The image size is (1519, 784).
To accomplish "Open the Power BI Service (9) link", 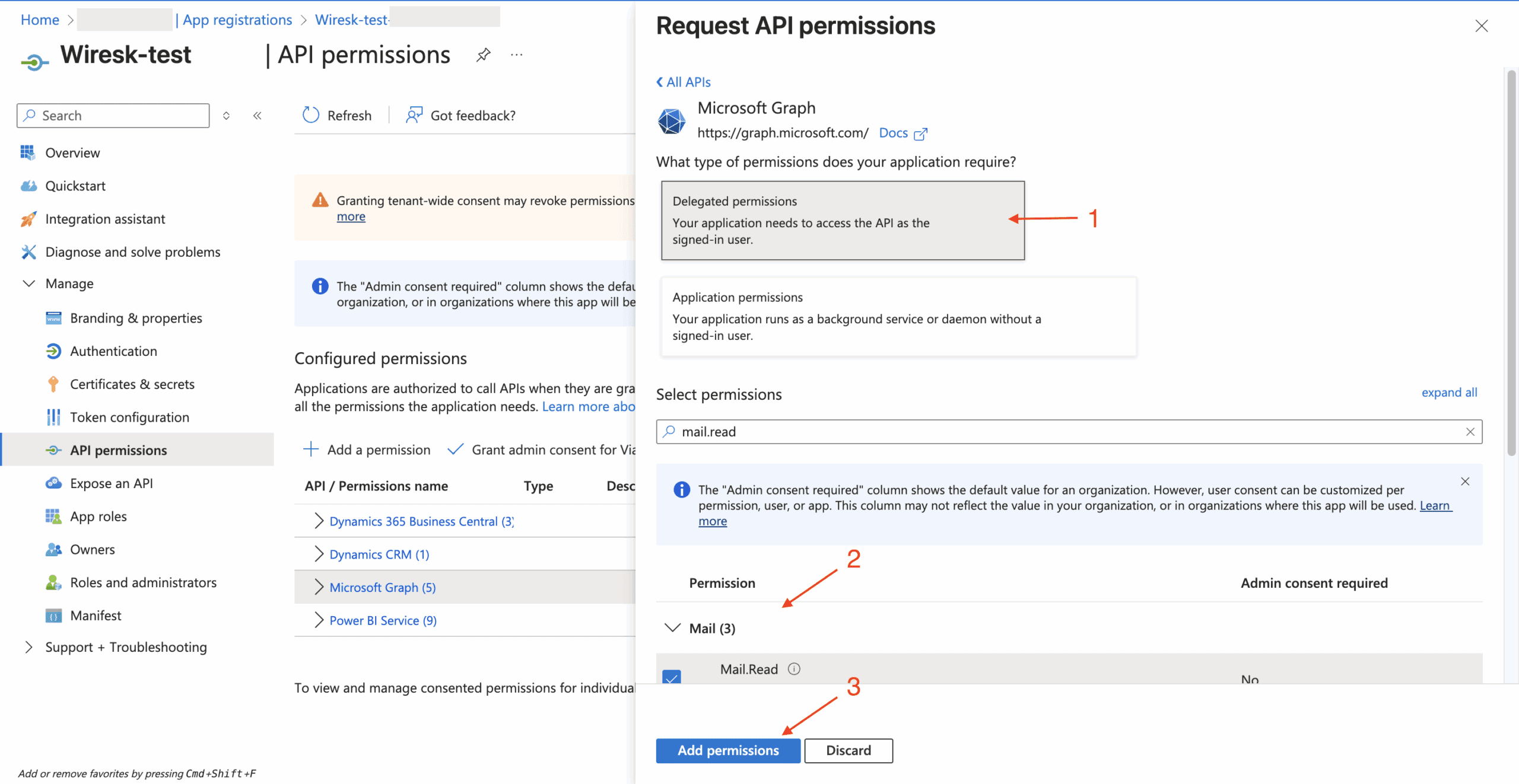I will pos(383,620).
